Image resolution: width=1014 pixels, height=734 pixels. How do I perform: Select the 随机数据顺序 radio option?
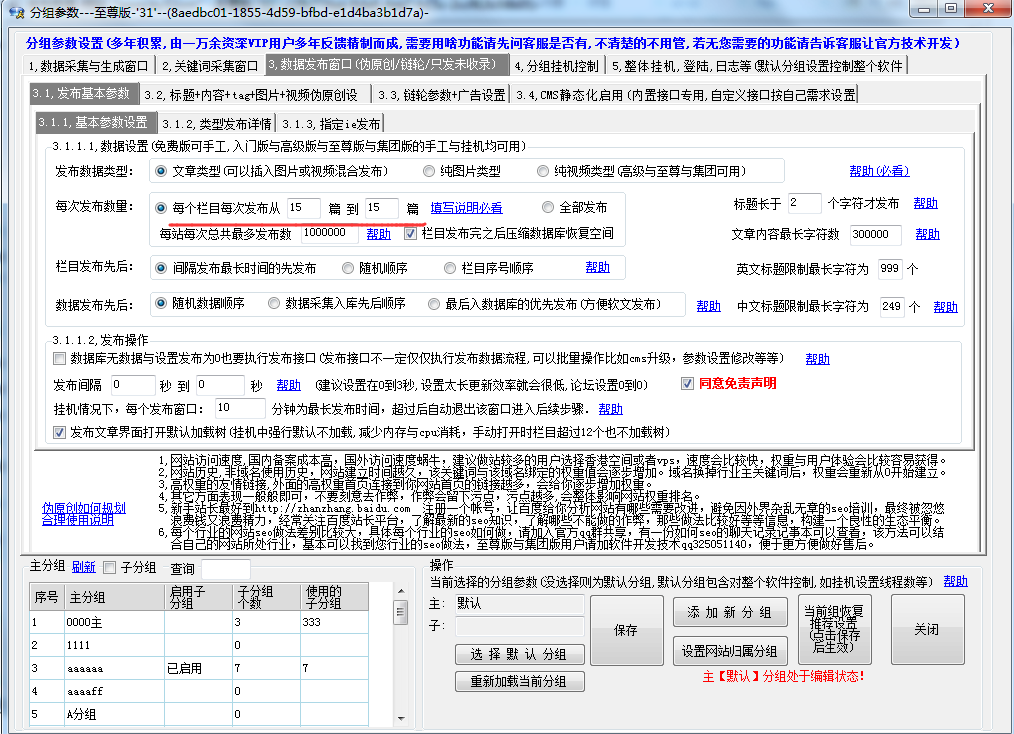coord(161,303)
